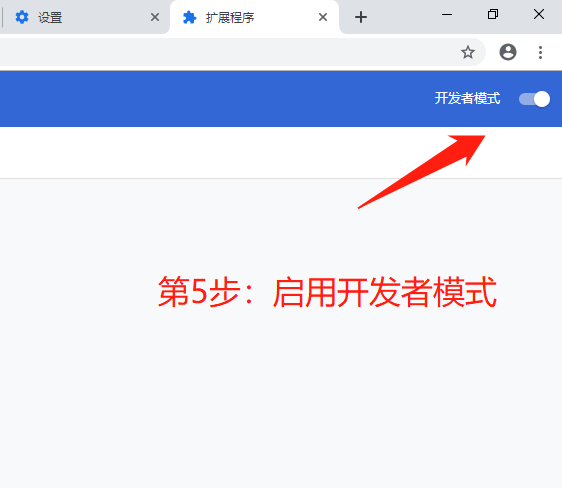Open the profile avatar menu
The image size is (562, 488).
click(x=508, y=52)
